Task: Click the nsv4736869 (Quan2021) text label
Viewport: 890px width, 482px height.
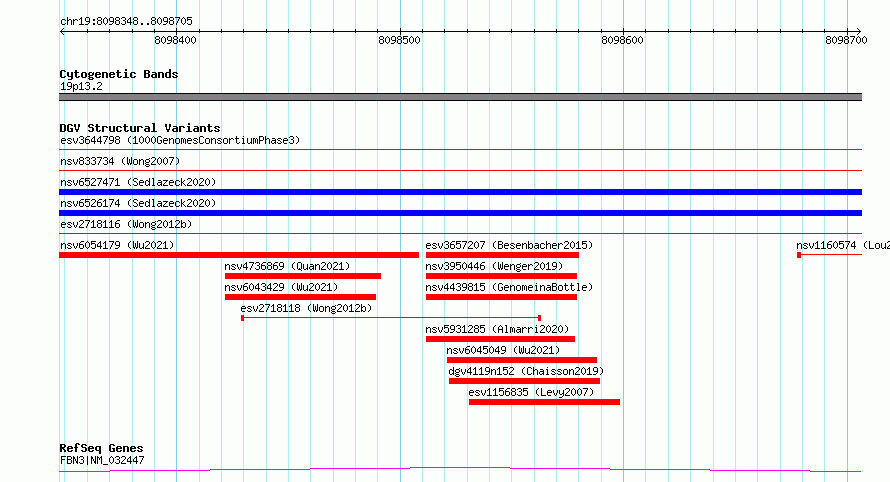Action: click(x=287, y=266)
